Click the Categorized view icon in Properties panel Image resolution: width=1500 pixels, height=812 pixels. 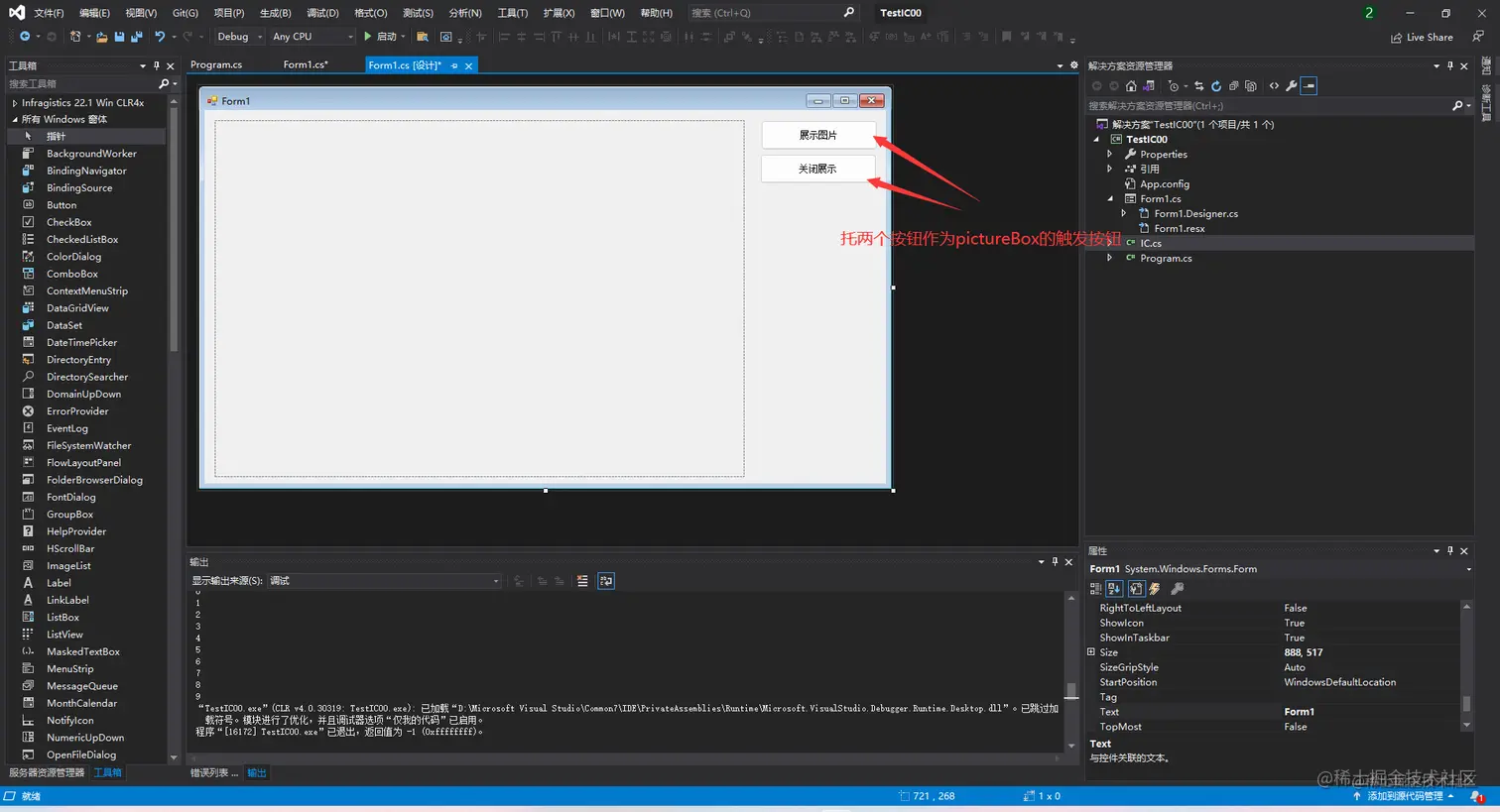click(1095, 588)
